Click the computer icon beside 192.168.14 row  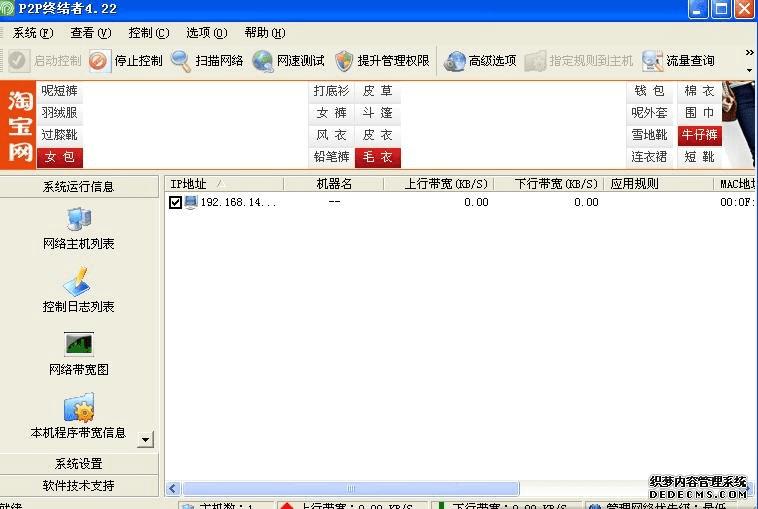click(191, 202)
